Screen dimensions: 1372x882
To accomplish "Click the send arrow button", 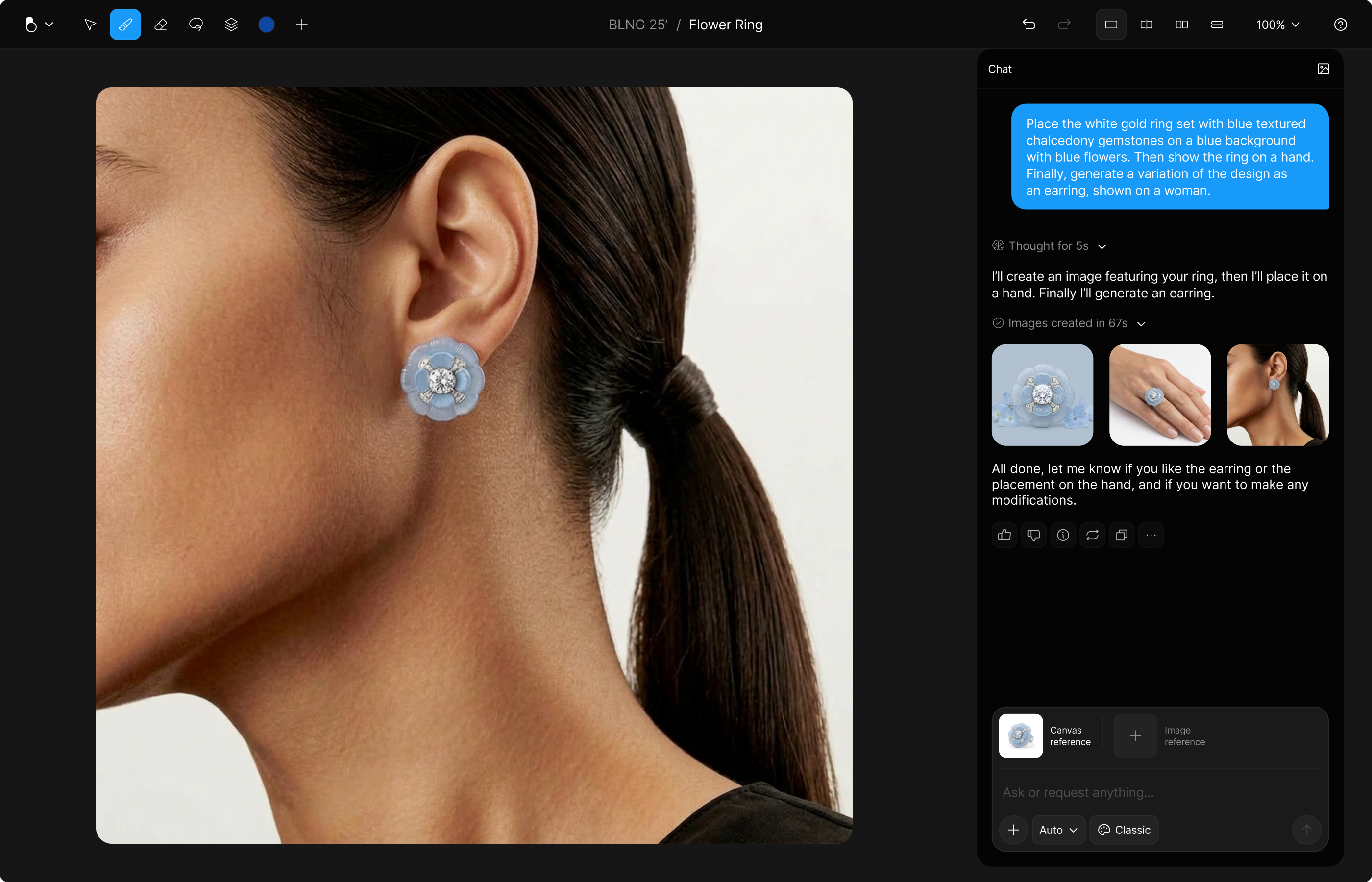I will tap(1307, 830).
